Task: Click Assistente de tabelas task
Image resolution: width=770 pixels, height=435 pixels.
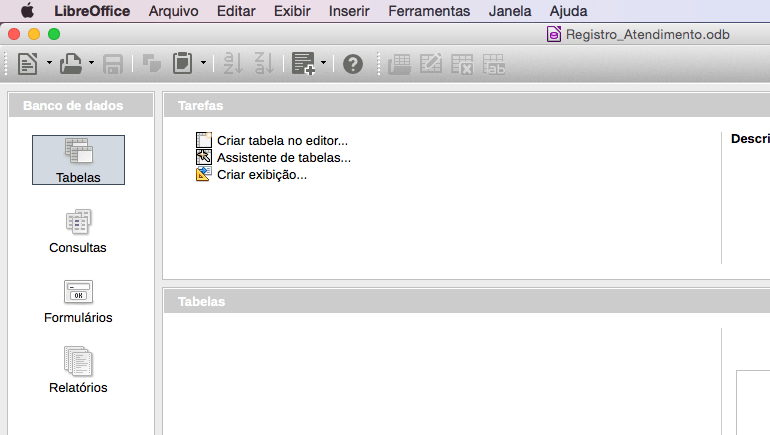Action: pyautogui.click(x=274, y=158)
